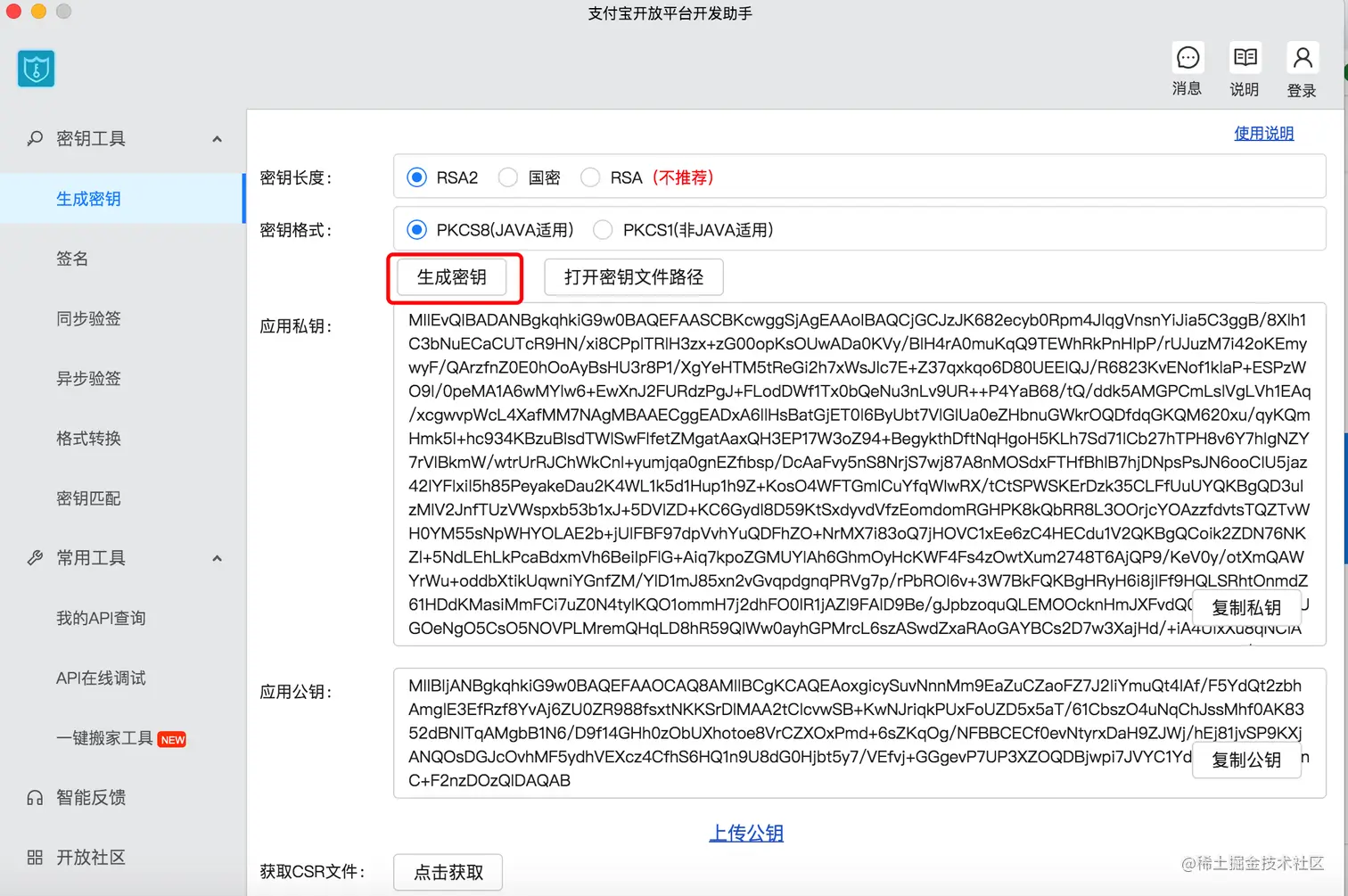
Task: Click the 应用私钥 label
Action: pos(296,326)
